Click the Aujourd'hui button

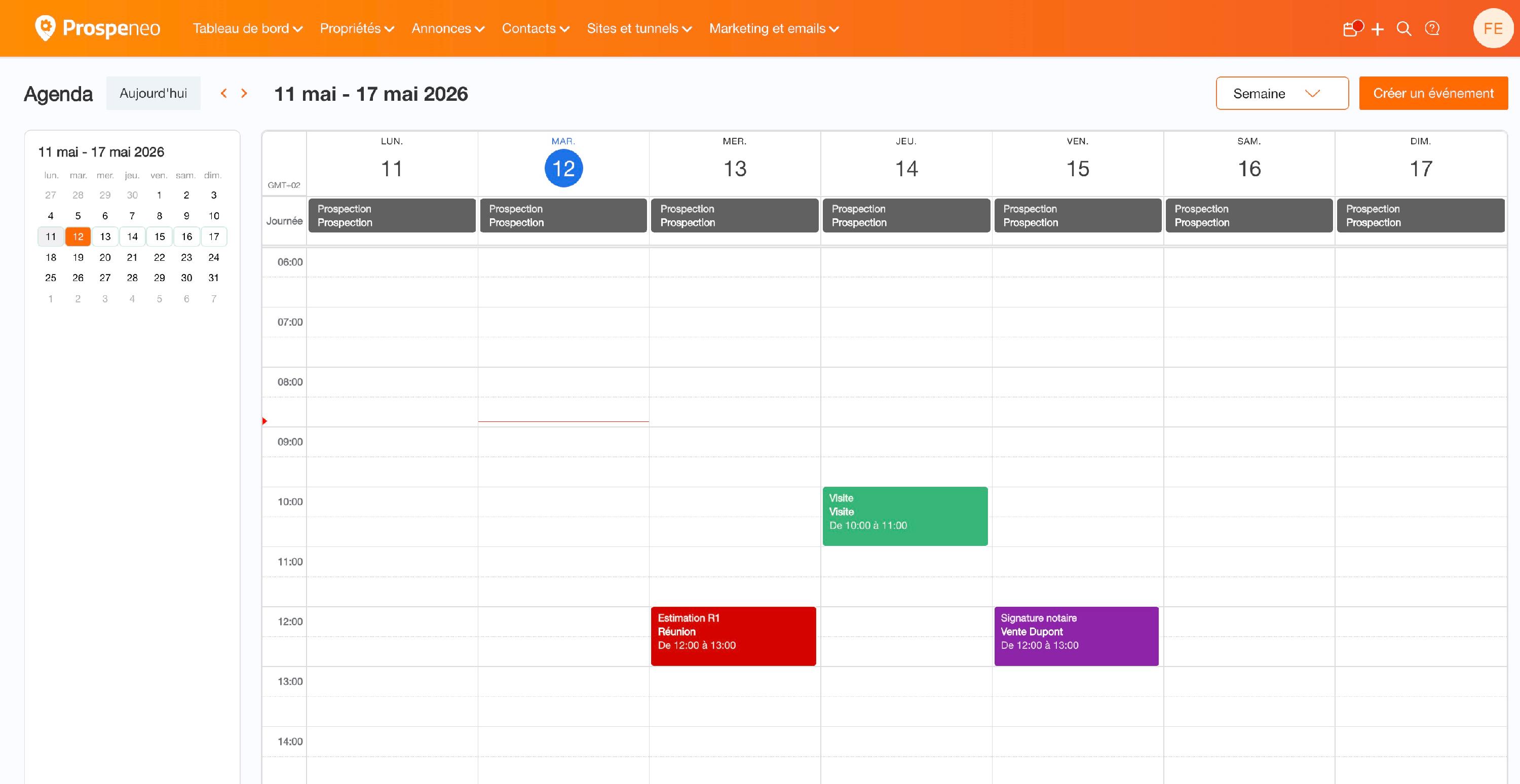pyautogui.click(x=154, y=93)
